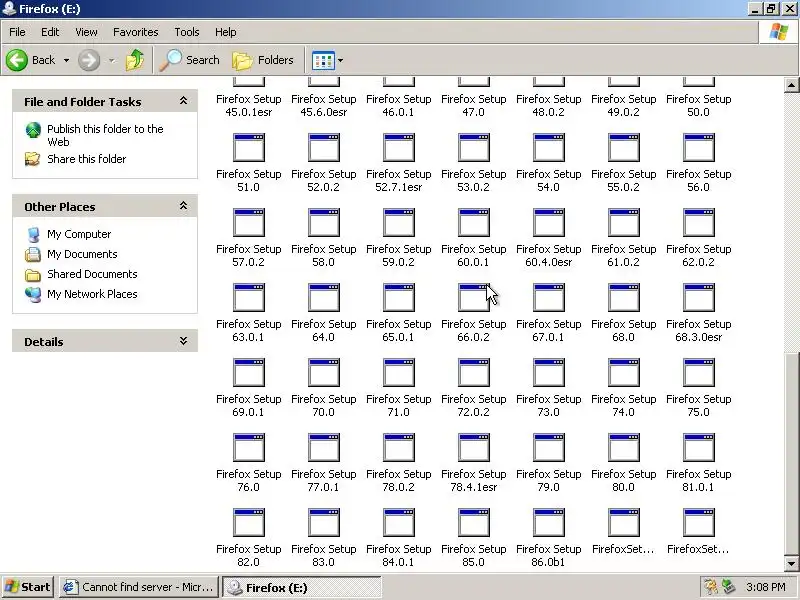
Task: Go to My Documents
Action: (x=82, y=254)
